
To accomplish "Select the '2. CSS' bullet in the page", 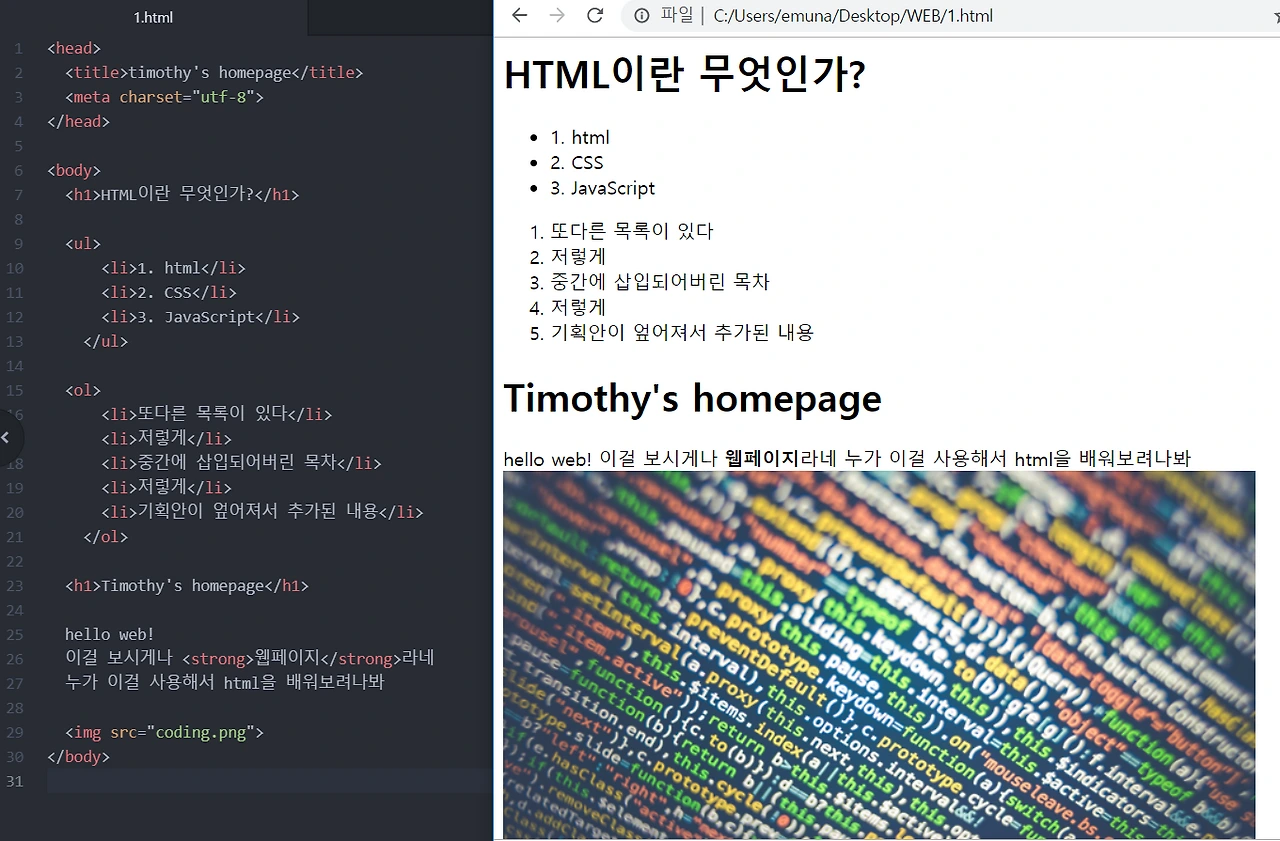I will pyautogui.click(x=577, y=162).
